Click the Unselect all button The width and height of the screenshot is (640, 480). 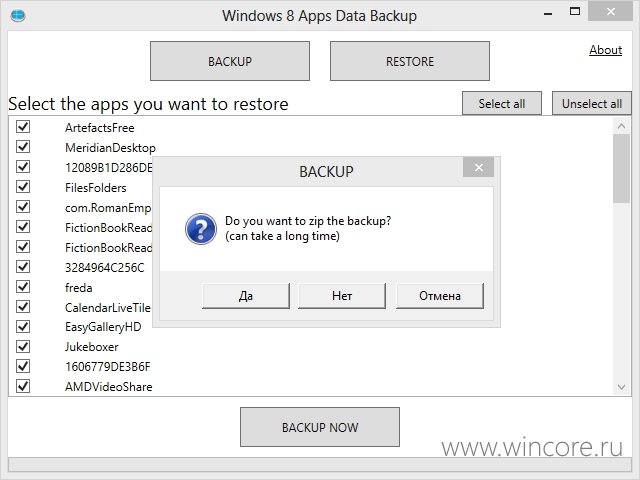[592, 104]
